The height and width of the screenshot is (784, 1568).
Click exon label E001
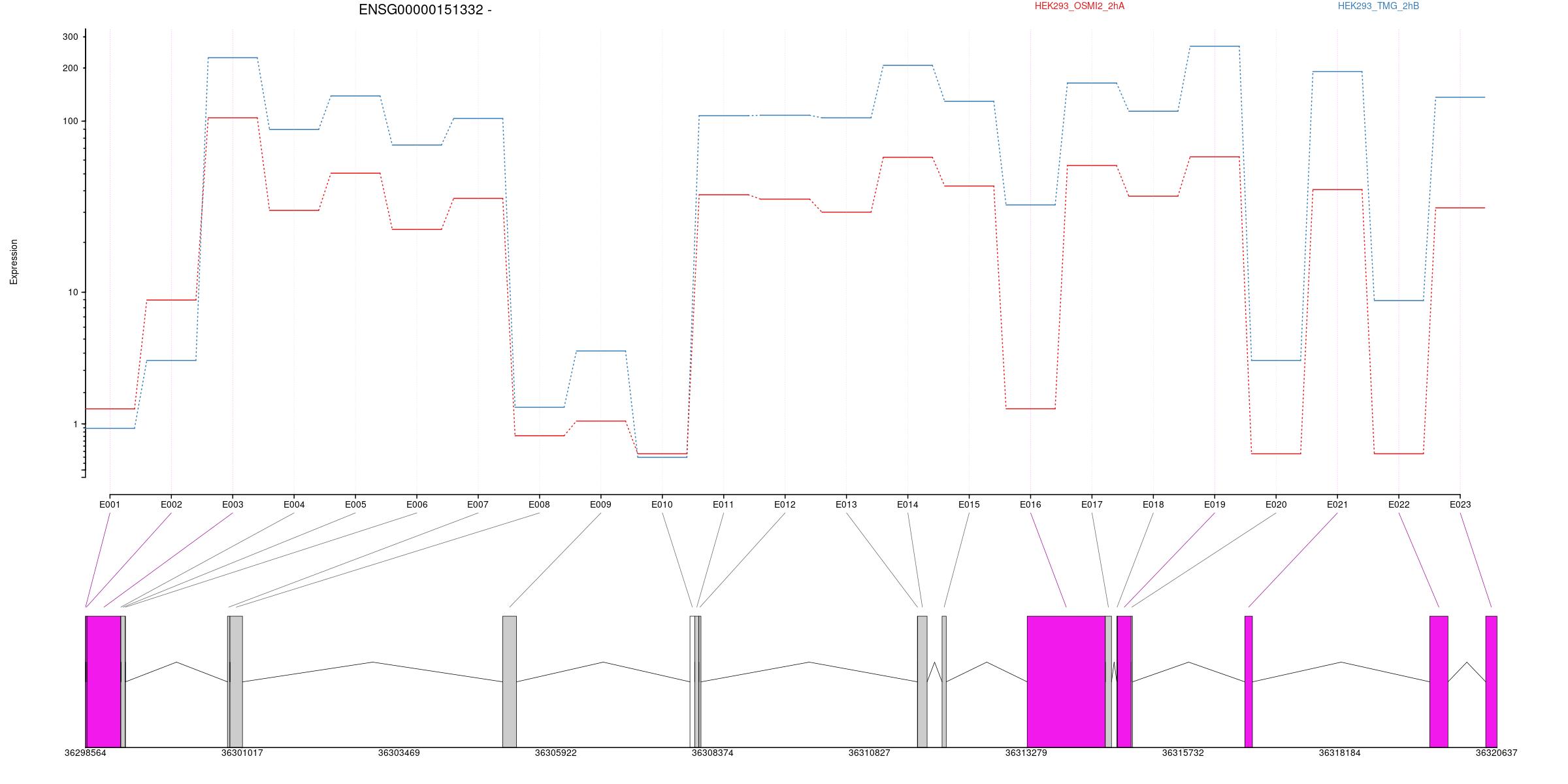(x=110, y=504)
